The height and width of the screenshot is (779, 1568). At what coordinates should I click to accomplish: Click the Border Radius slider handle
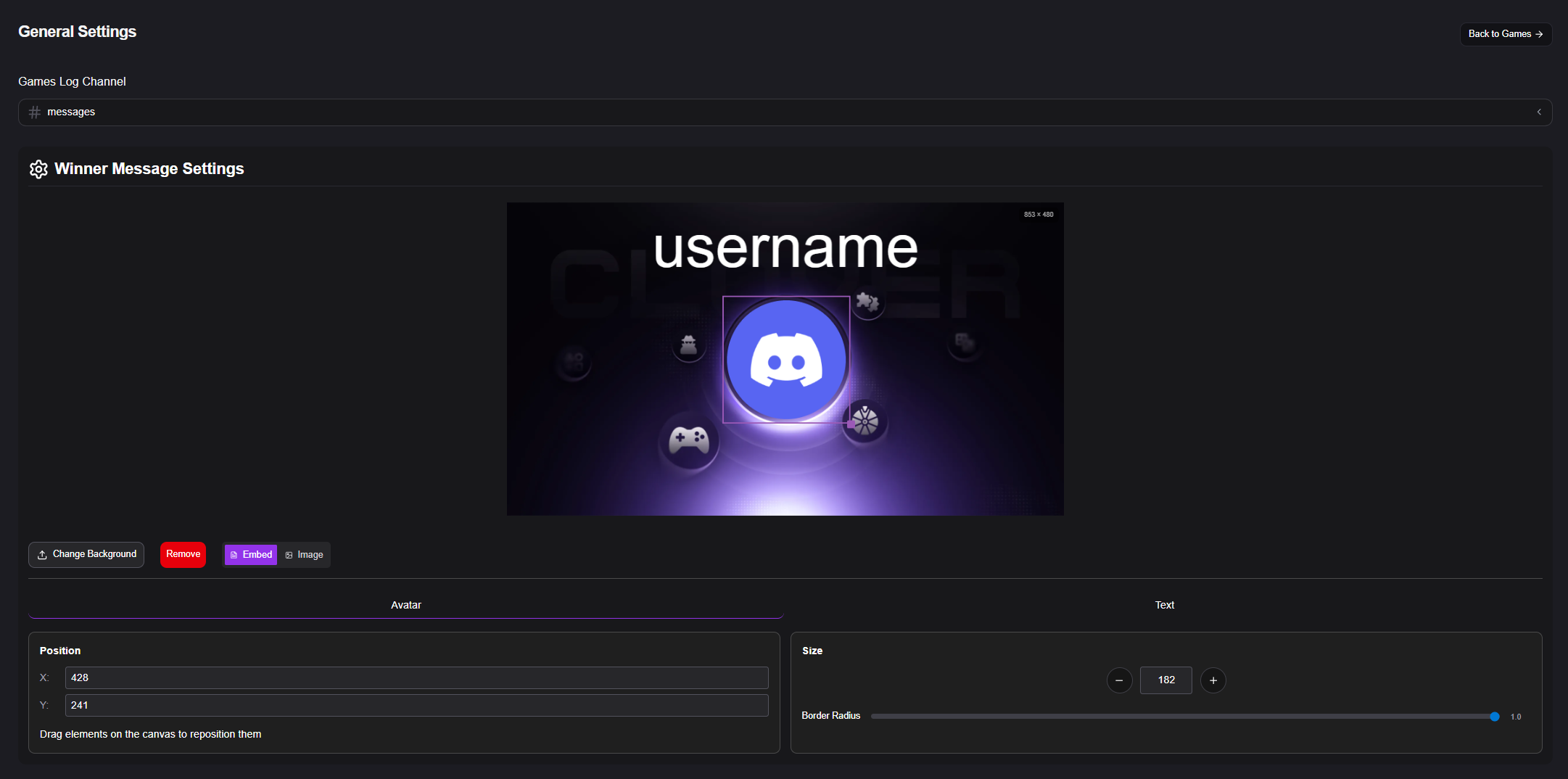pos(1494,717)
